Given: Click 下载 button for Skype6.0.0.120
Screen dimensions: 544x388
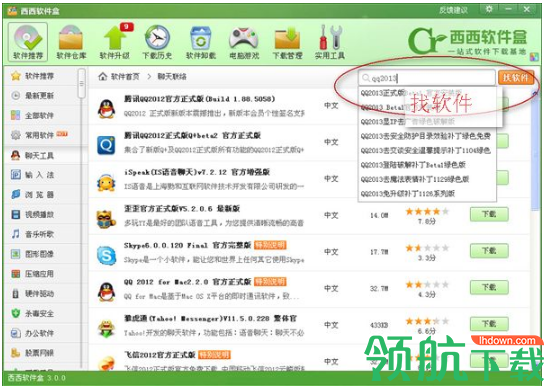Looking at the screenshot, I should (489, 251).
